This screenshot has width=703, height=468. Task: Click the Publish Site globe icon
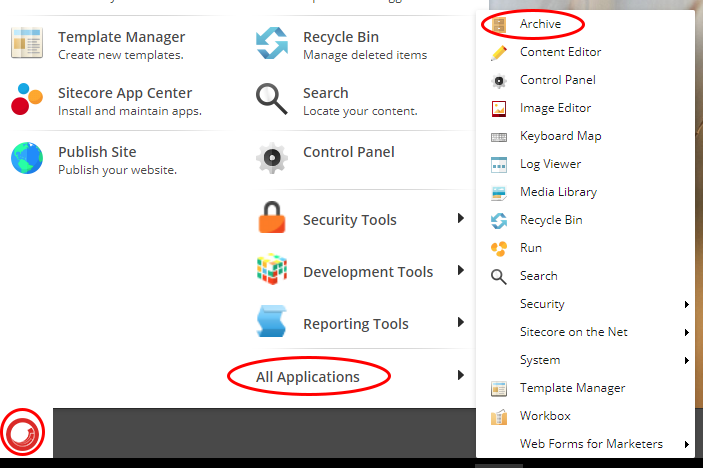click(x=27, y=158)
